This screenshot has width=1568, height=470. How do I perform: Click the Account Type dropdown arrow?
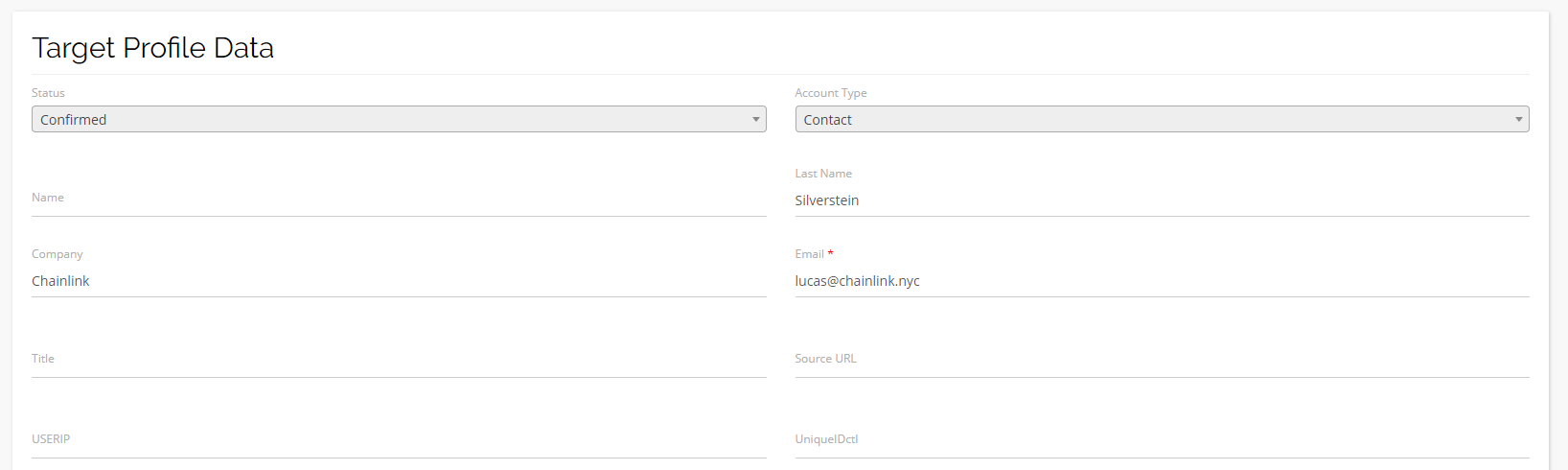pyautogui.click(x=1518, y=120)
